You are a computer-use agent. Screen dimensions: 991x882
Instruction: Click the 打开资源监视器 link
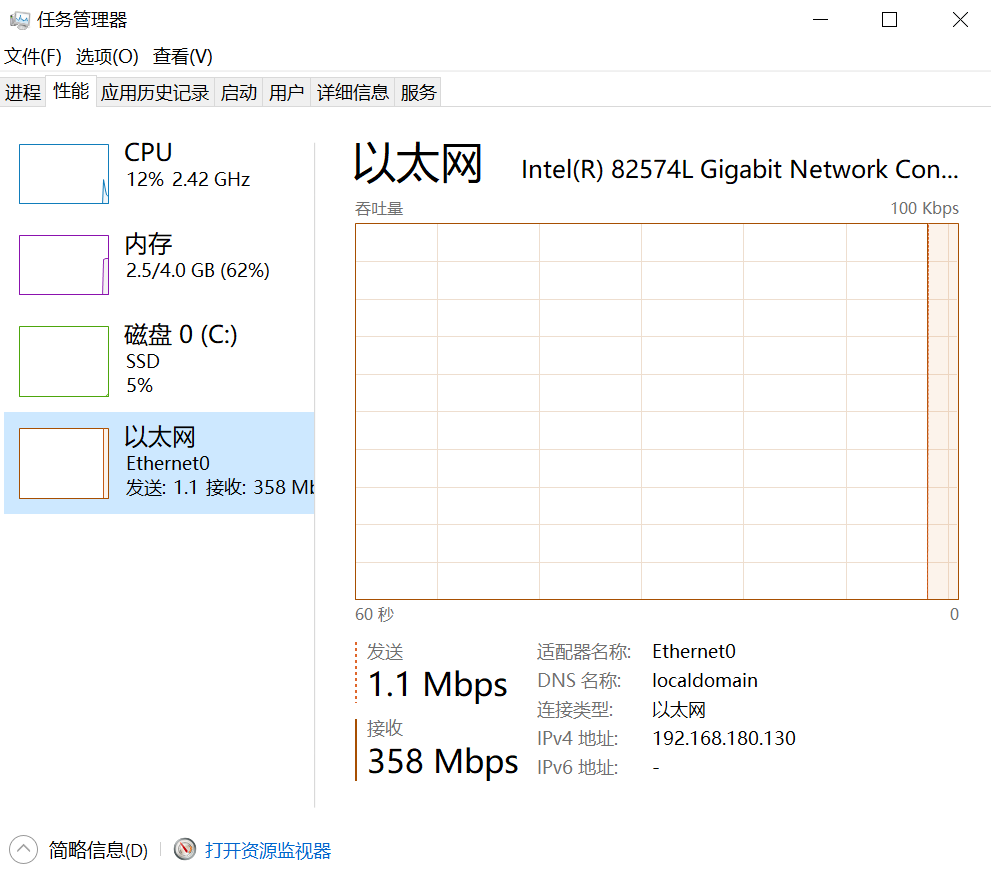(x=267, y=851)
